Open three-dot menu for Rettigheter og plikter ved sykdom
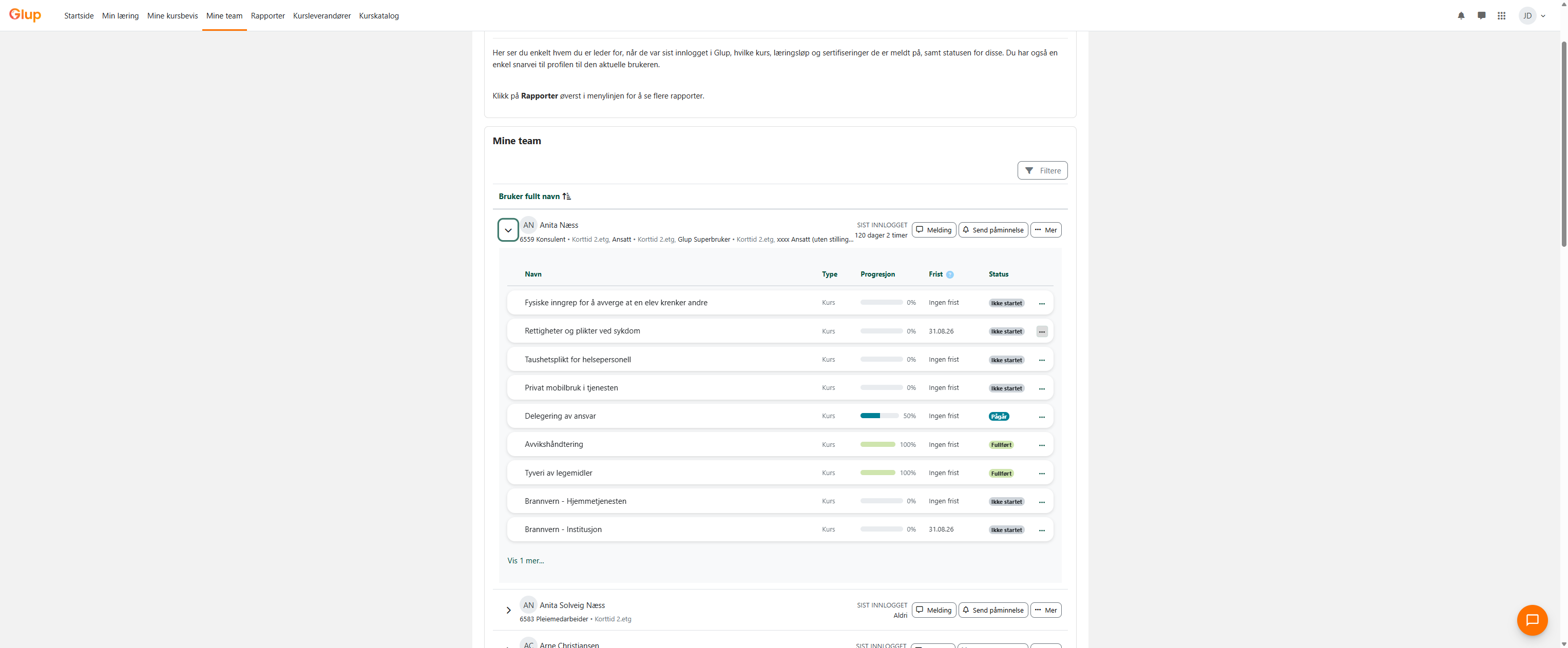1568x648 pixels. (1042, 331)
